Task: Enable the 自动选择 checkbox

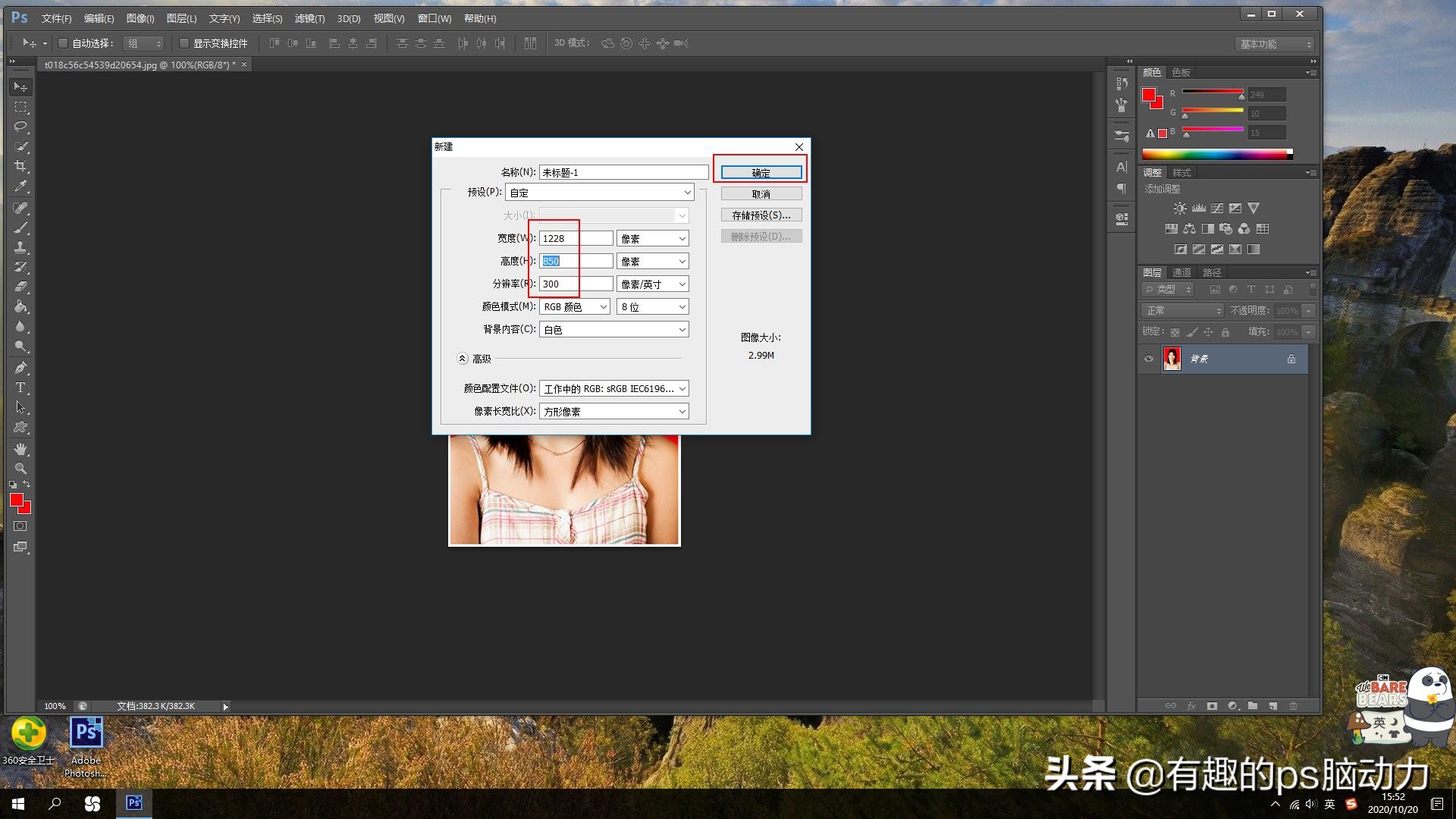Action: (64, 43)
